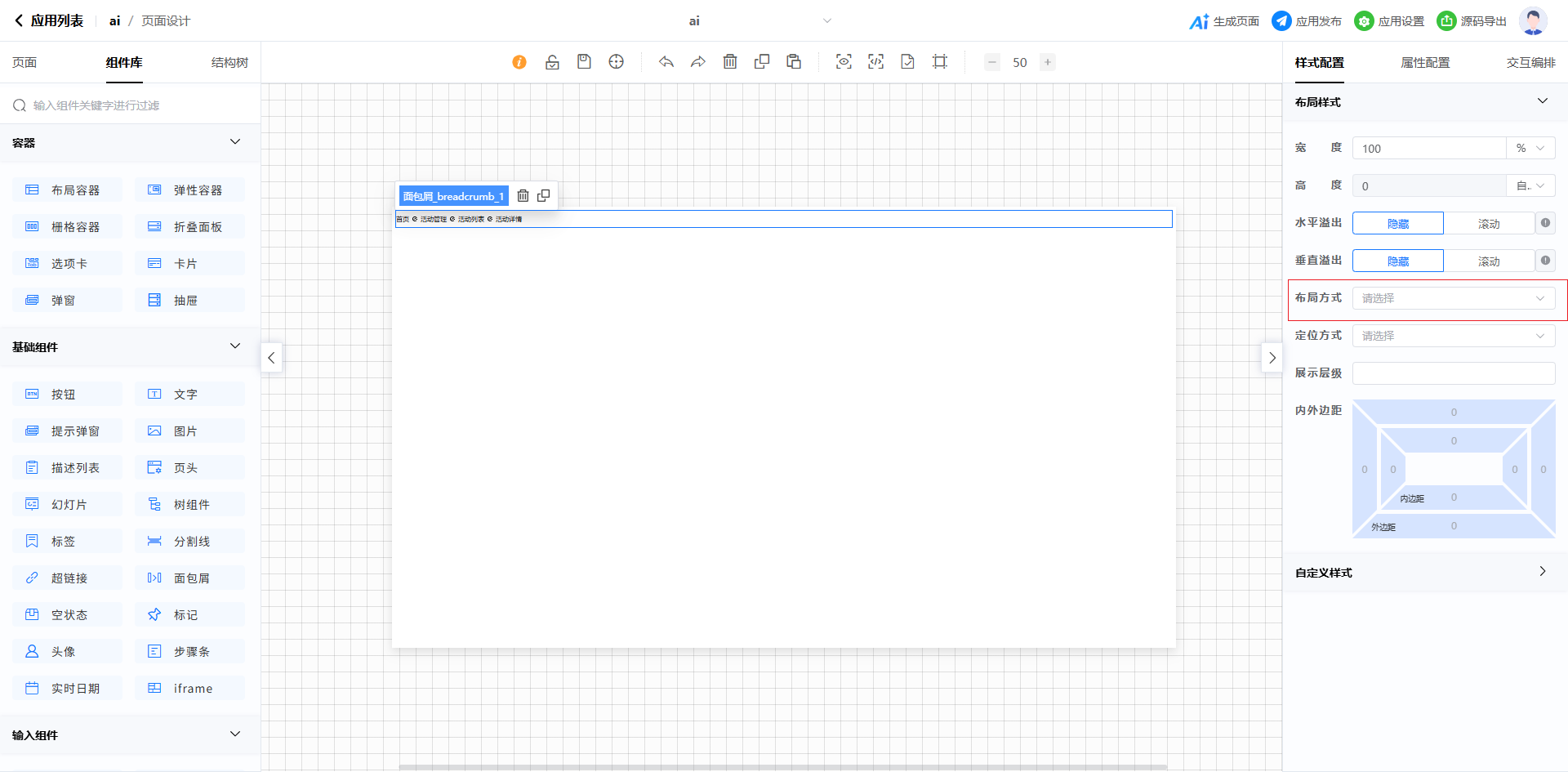Open the preview eye icon
Screen dimensions: 1568x772
tap(844, 62)
